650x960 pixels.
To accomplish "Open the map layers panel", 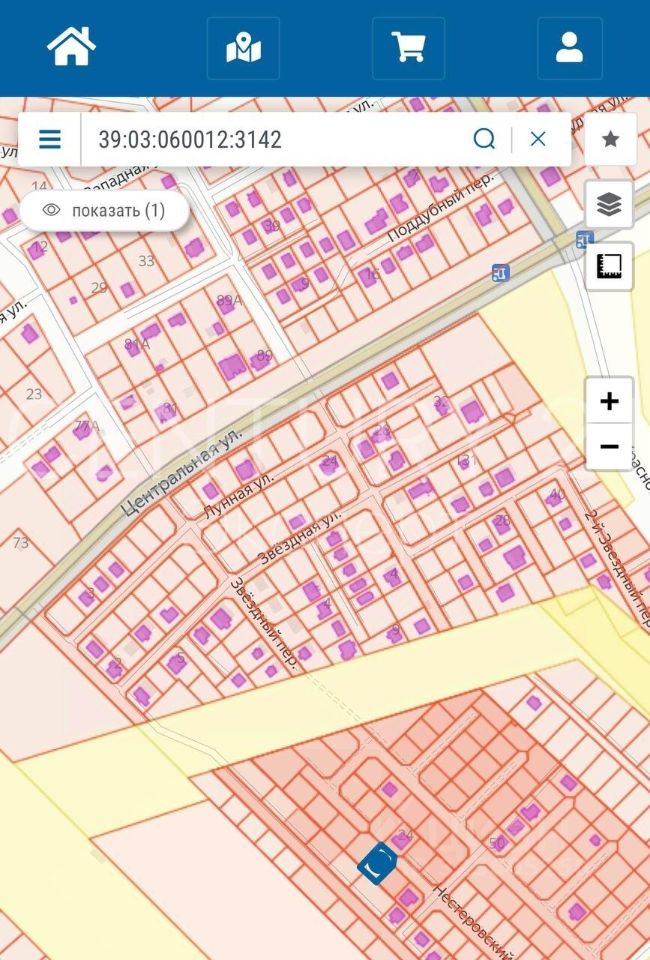I will coord(609,205).
